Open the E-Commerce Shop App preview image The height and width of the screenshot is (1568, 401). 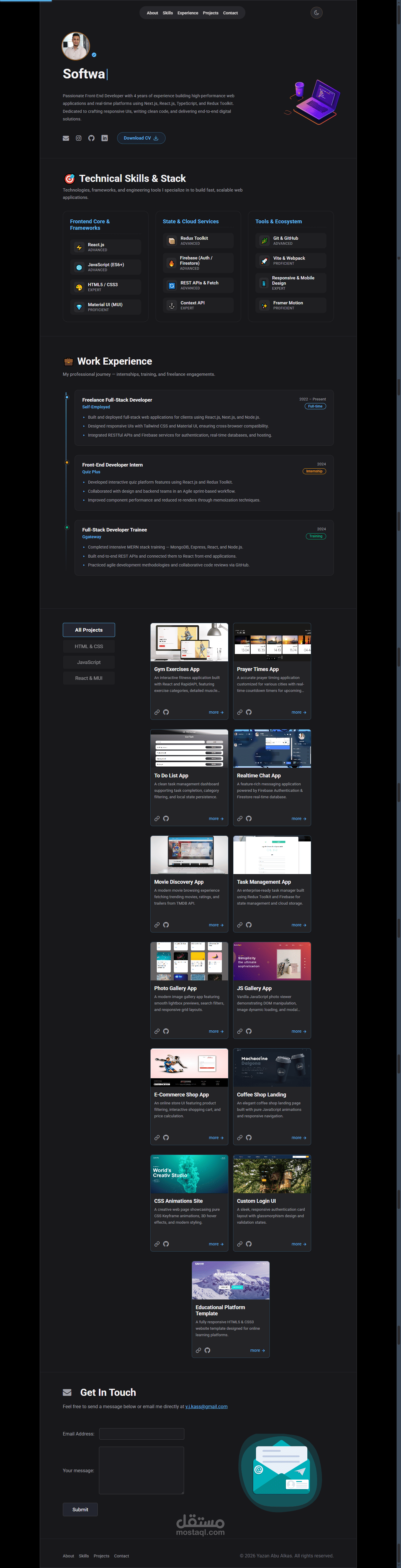pos(189,1068)
